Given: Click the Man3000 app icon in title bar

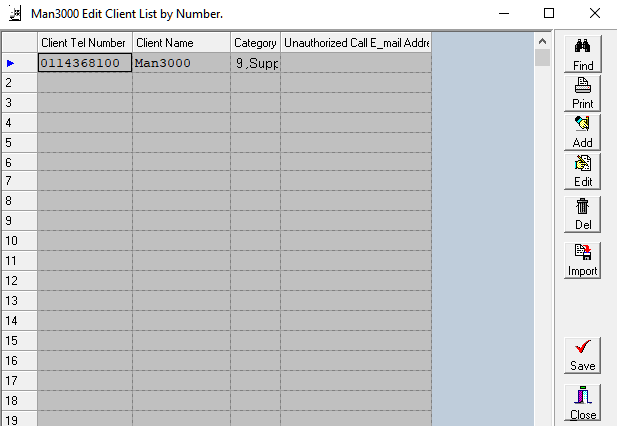Looking at the screenshot, I should tap(16, 14).
